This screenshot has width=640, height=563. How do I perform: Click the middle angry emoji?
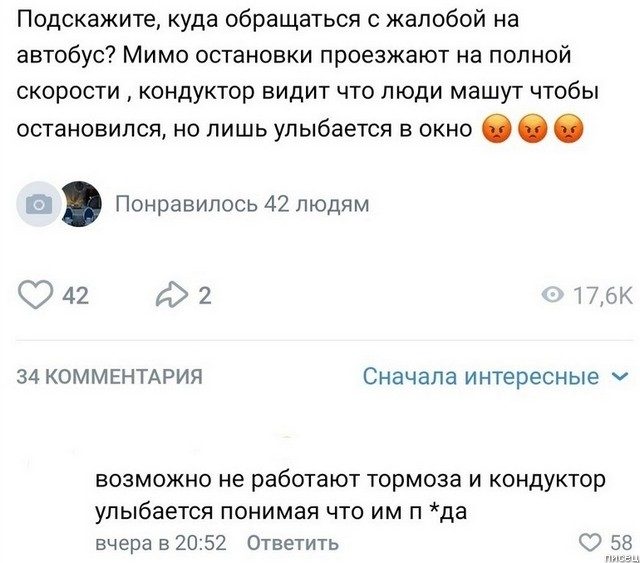pos(532,129)
